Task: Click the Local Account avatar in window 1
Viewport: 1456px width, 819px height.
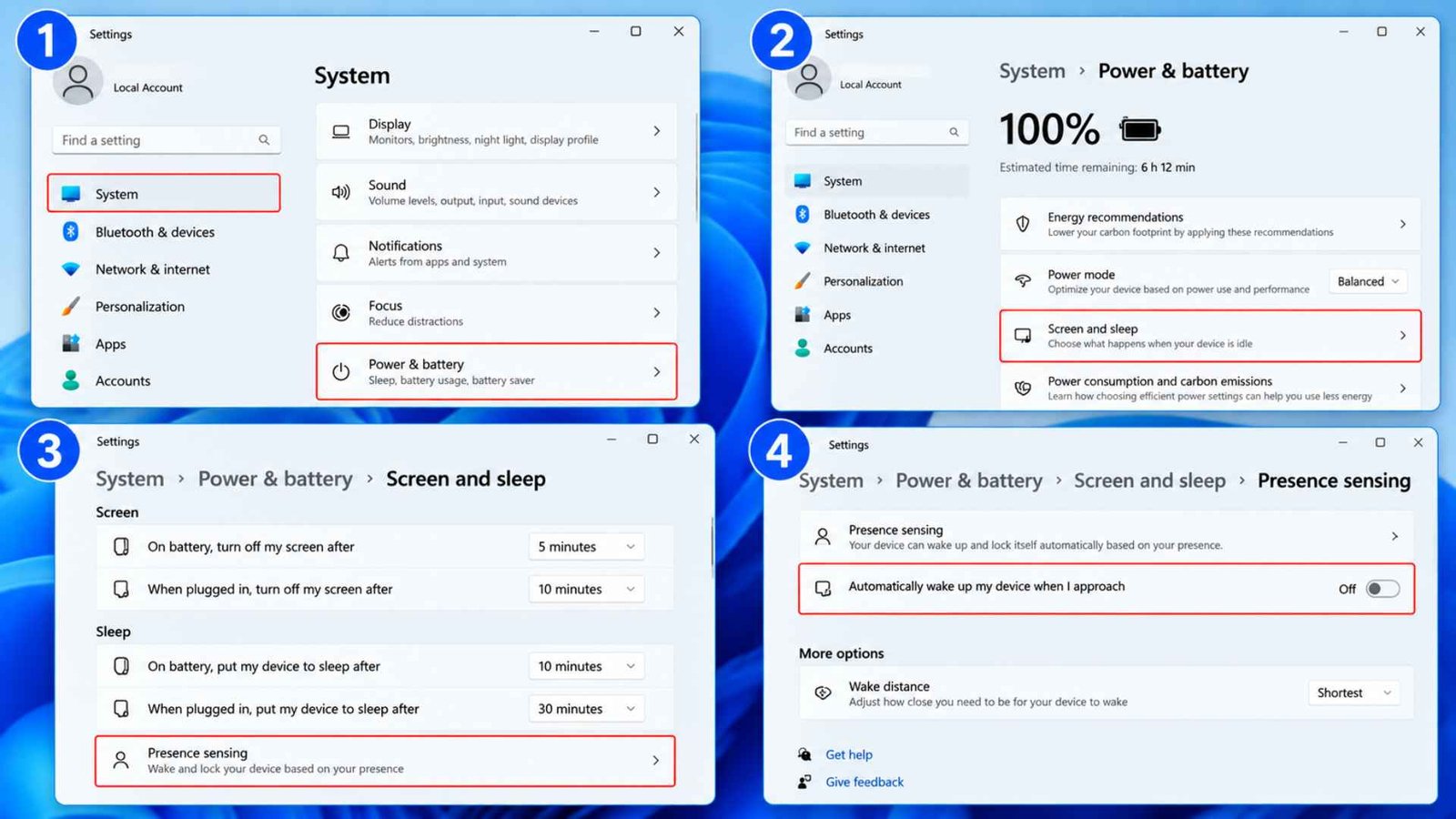Action: click(x=78, y=82)
